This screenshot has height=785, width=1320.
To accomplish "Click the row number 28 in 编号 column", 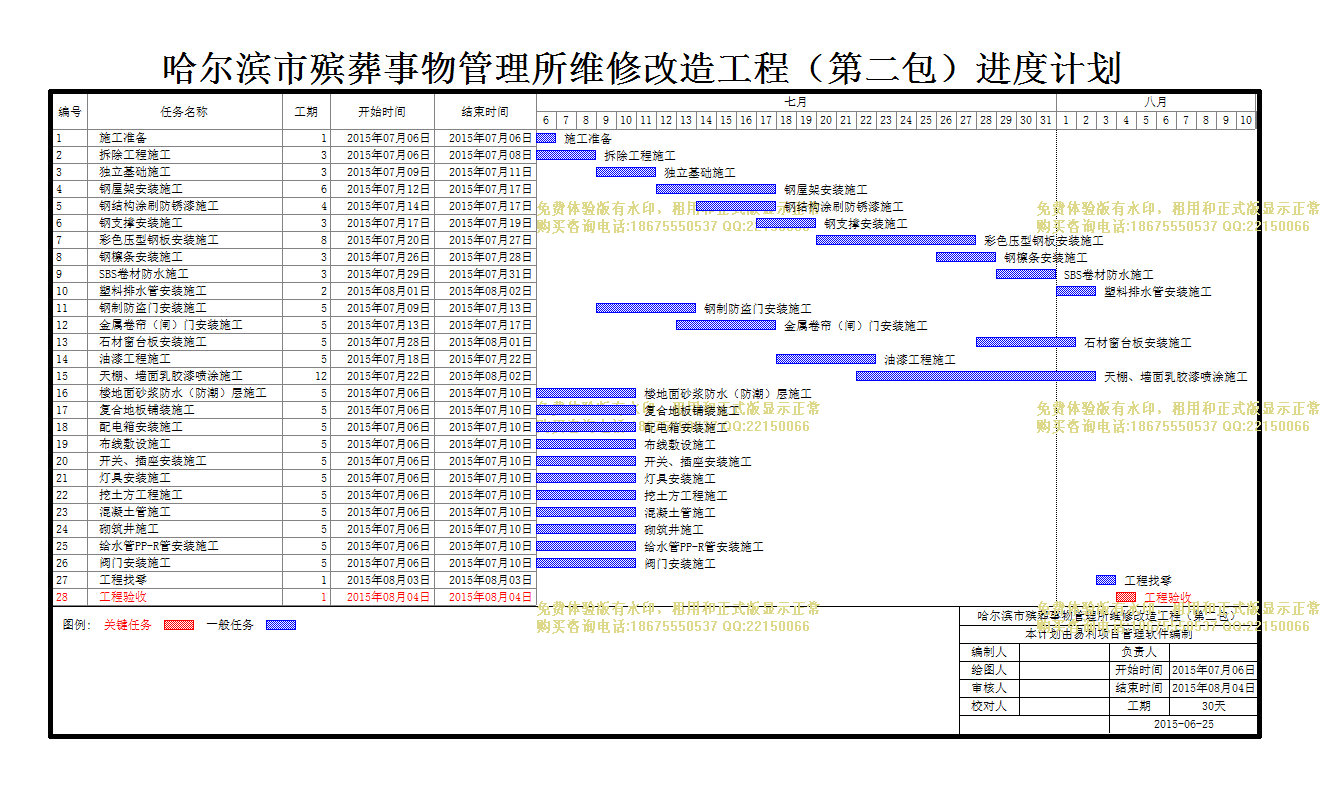I will click(x=62, y=597).
